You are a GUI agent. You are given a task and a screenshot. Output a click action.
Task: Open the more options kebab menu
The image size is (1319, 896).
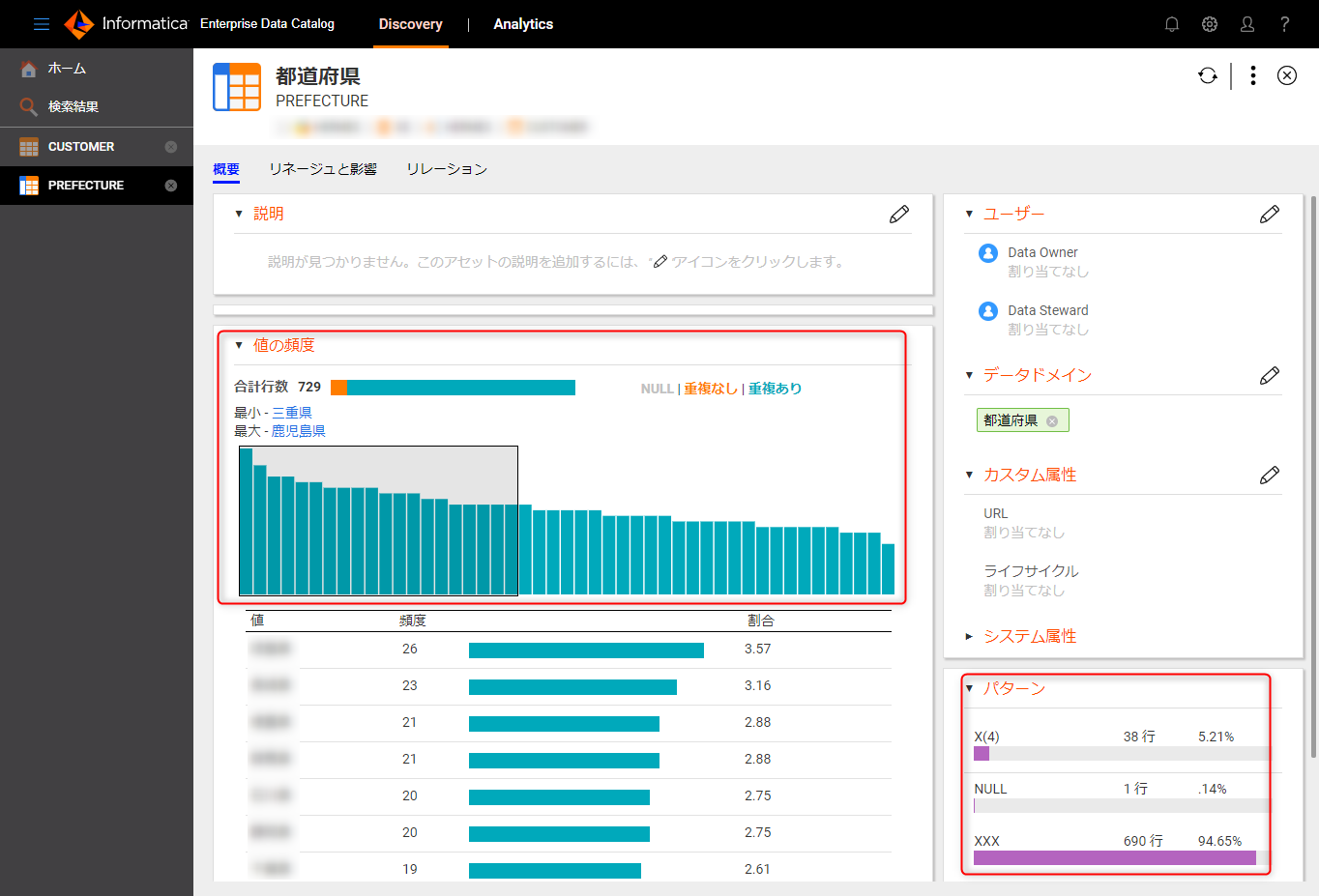point(1252,75)
